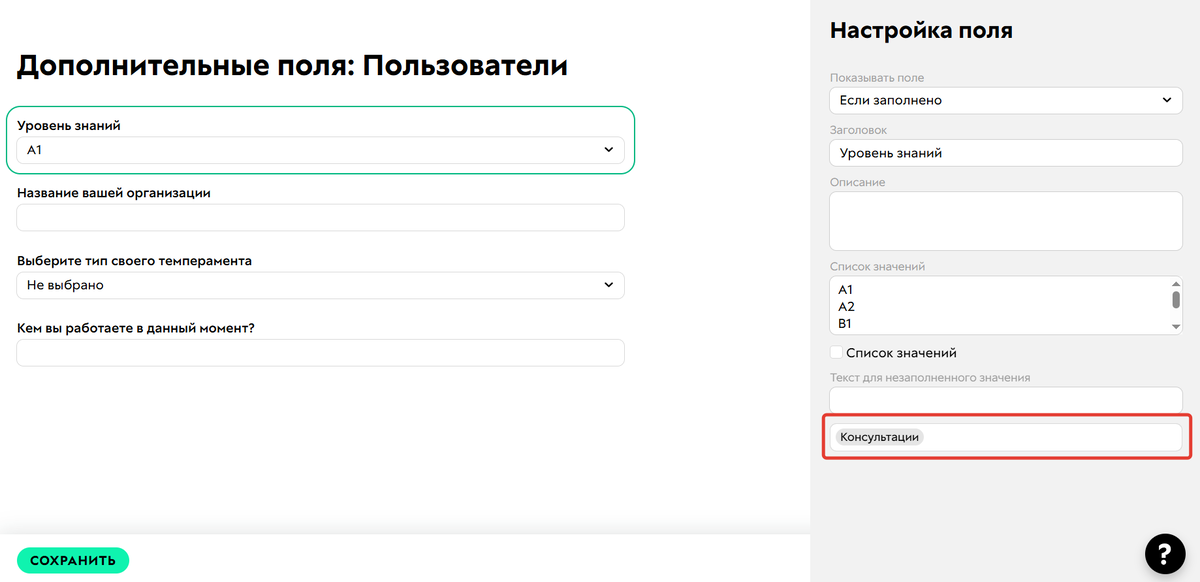Toggle the Список значений checkbox

[835, 352]
